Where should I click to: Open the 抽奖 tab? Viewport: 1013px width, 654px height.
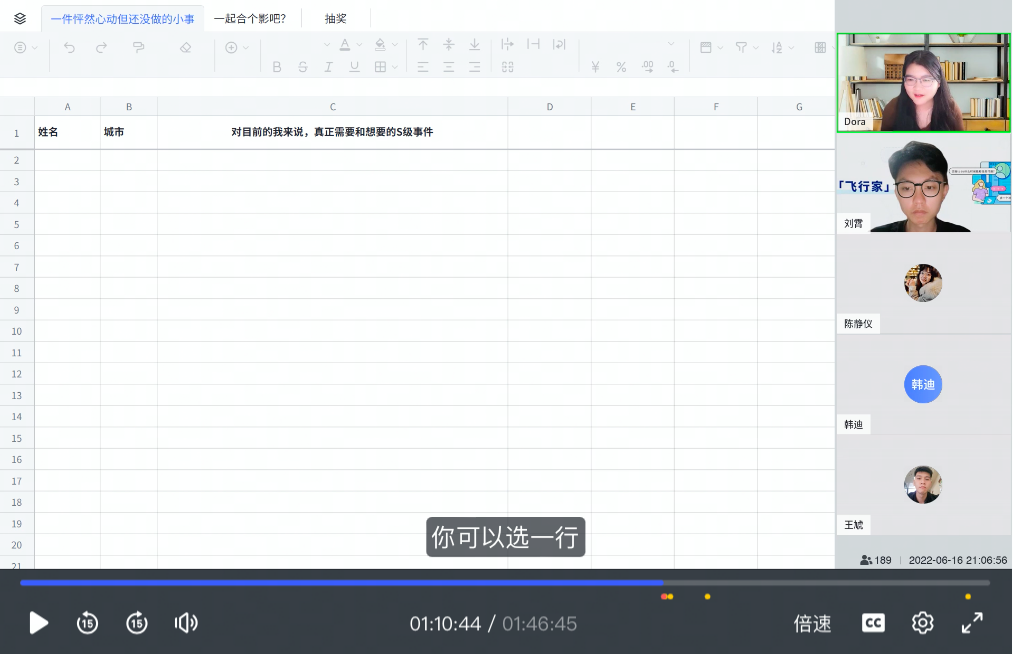pyautogui.click(x=337, y=17)
